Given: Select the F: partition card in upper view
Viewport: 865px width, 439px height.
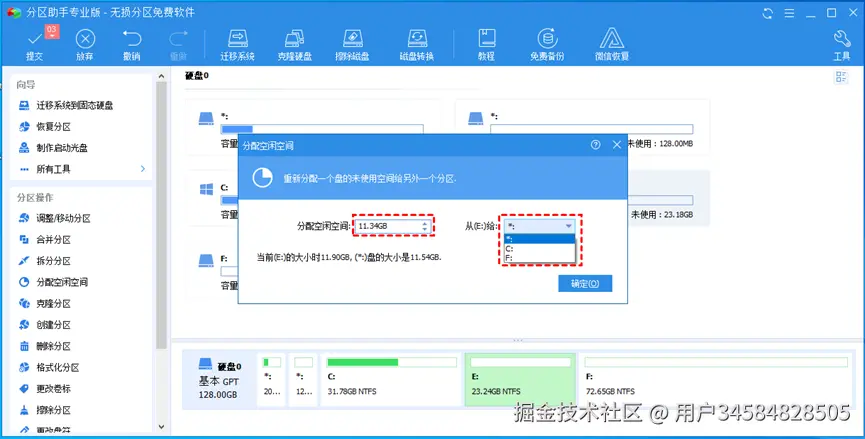Looking at the screenshot, I should point(212,271).
